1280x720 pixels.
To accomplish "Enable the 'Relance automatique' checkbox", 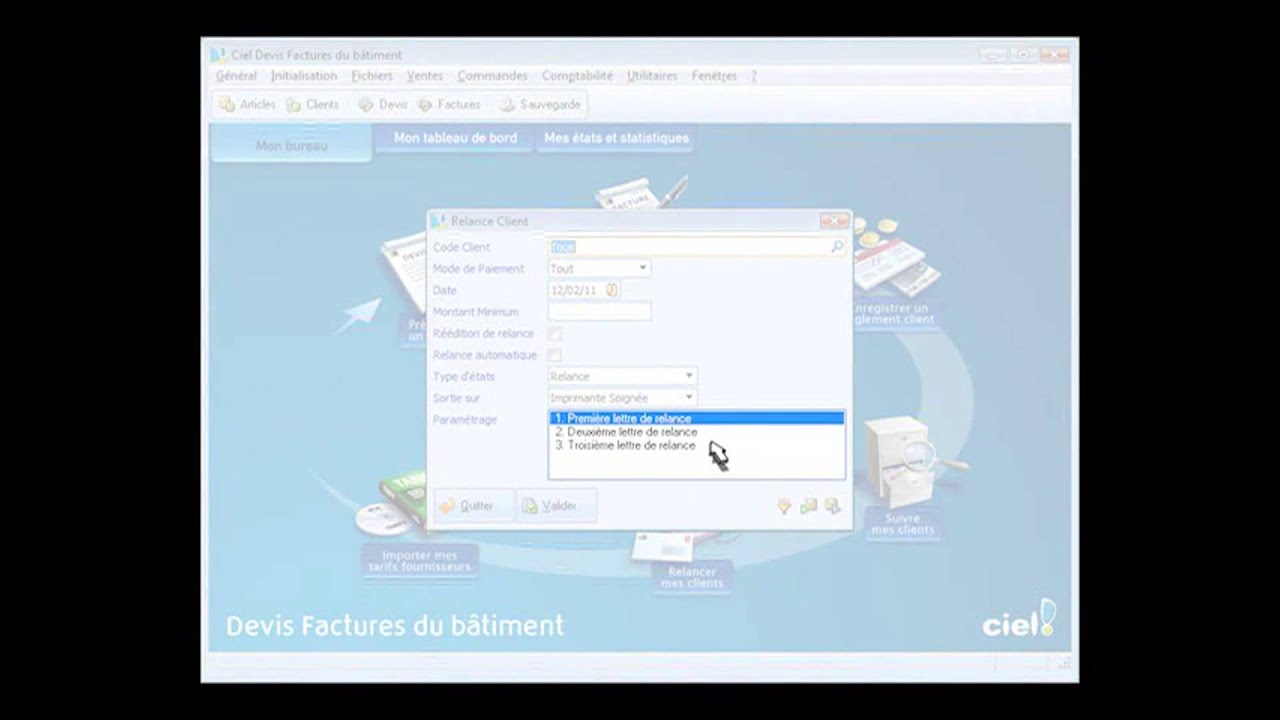I will click(x=555, y=355).
